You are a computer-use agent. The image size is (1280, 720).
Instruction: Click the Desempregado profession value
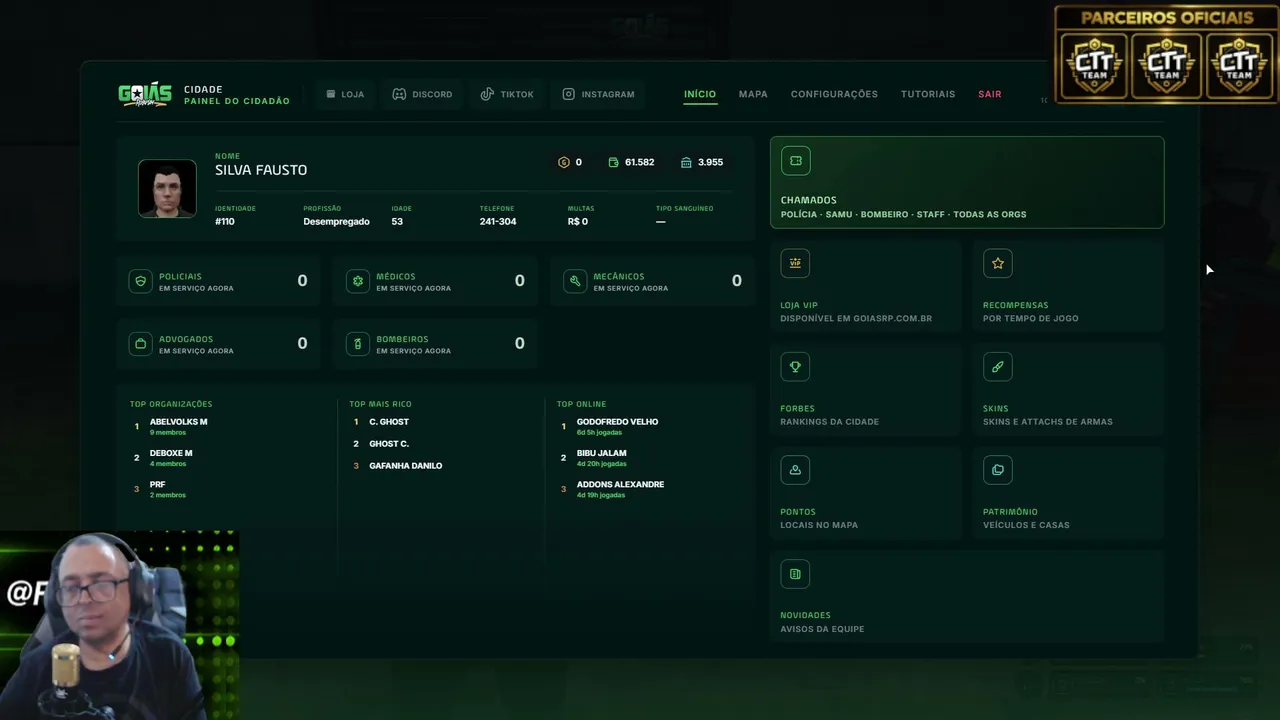(336, 221)
